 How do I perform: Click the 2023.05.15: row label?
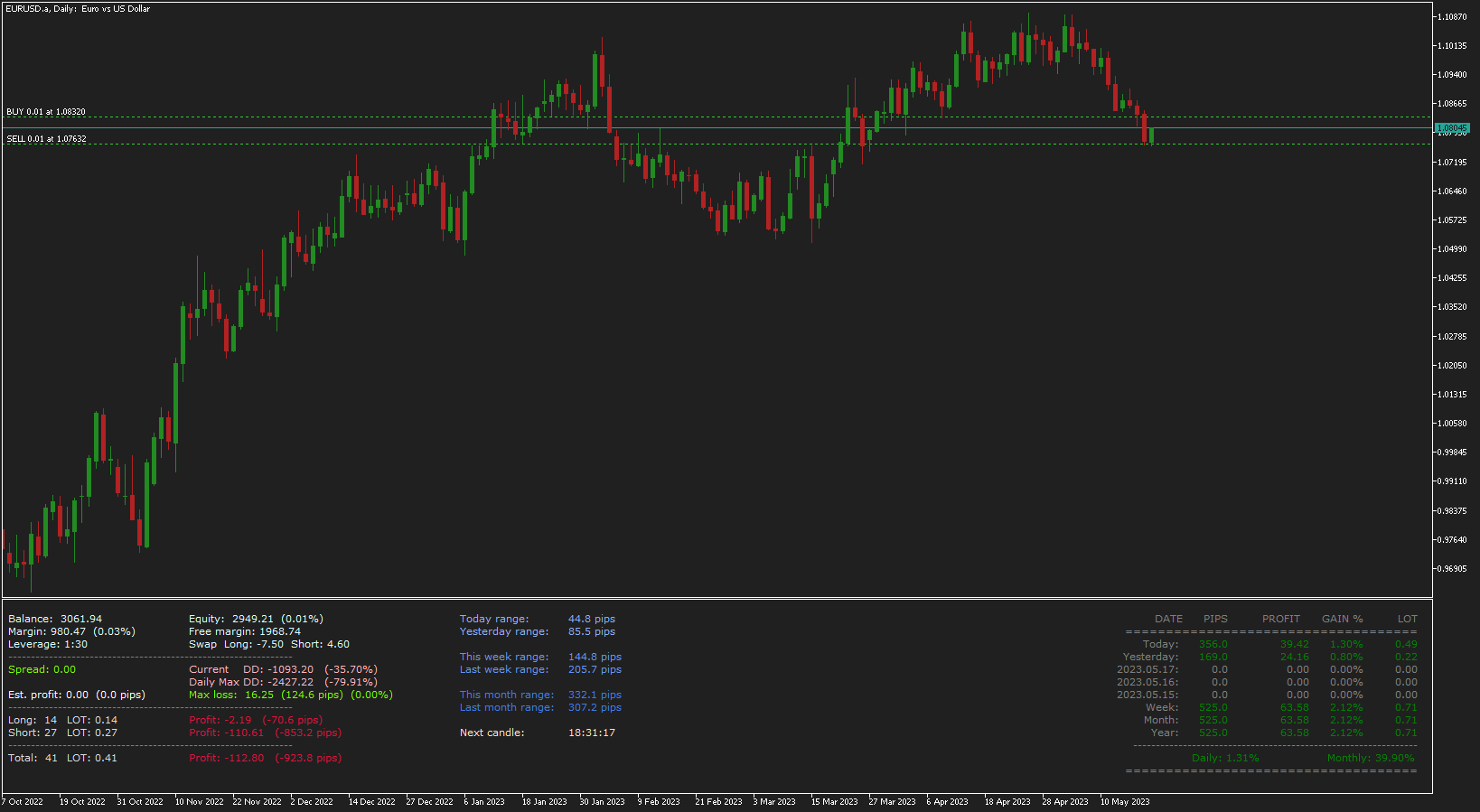coord(1147,695)
